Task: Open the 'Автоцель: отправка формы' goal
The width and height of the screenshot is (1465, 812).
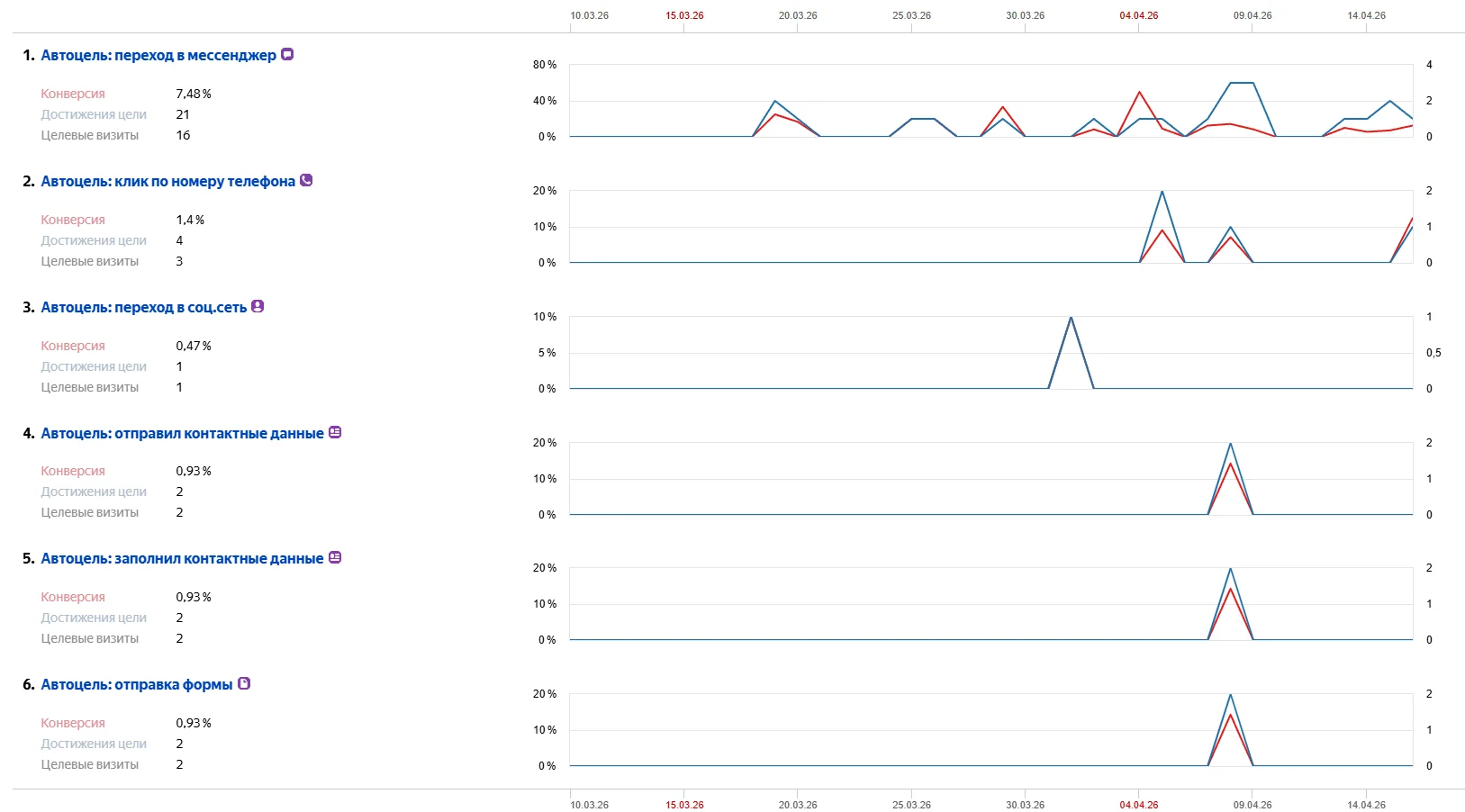Action: click(137, 684)
